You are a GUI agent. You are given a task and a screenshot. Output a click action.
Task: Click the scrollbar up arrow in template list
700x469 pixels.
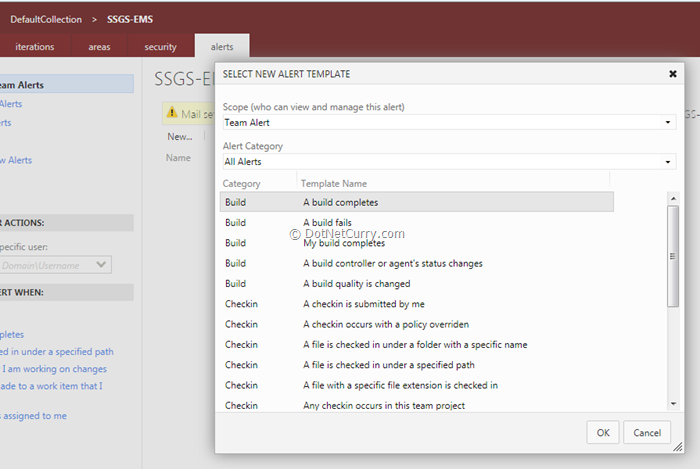tap(673, 198)
